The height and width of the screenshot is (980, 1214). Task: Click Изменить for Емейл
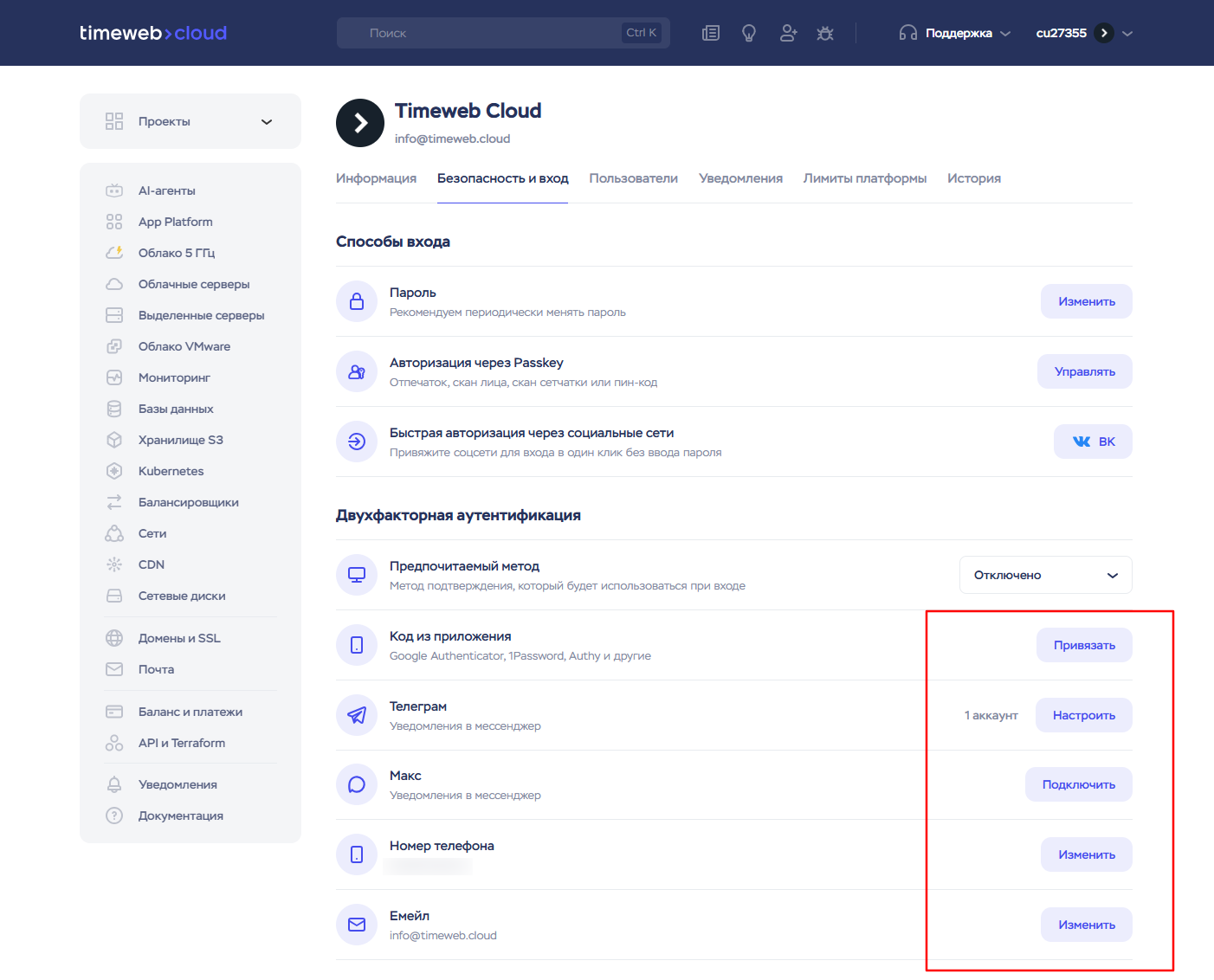pyautogui.click(x=1087, y=925)
